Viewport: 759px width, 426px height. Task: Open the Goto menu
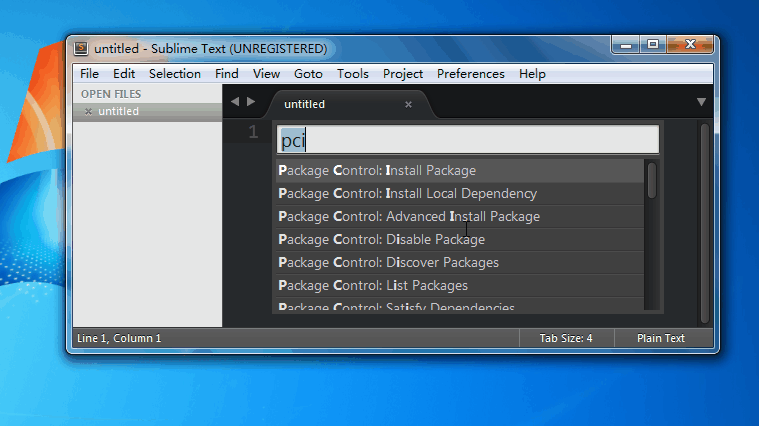tap(308, 74)
